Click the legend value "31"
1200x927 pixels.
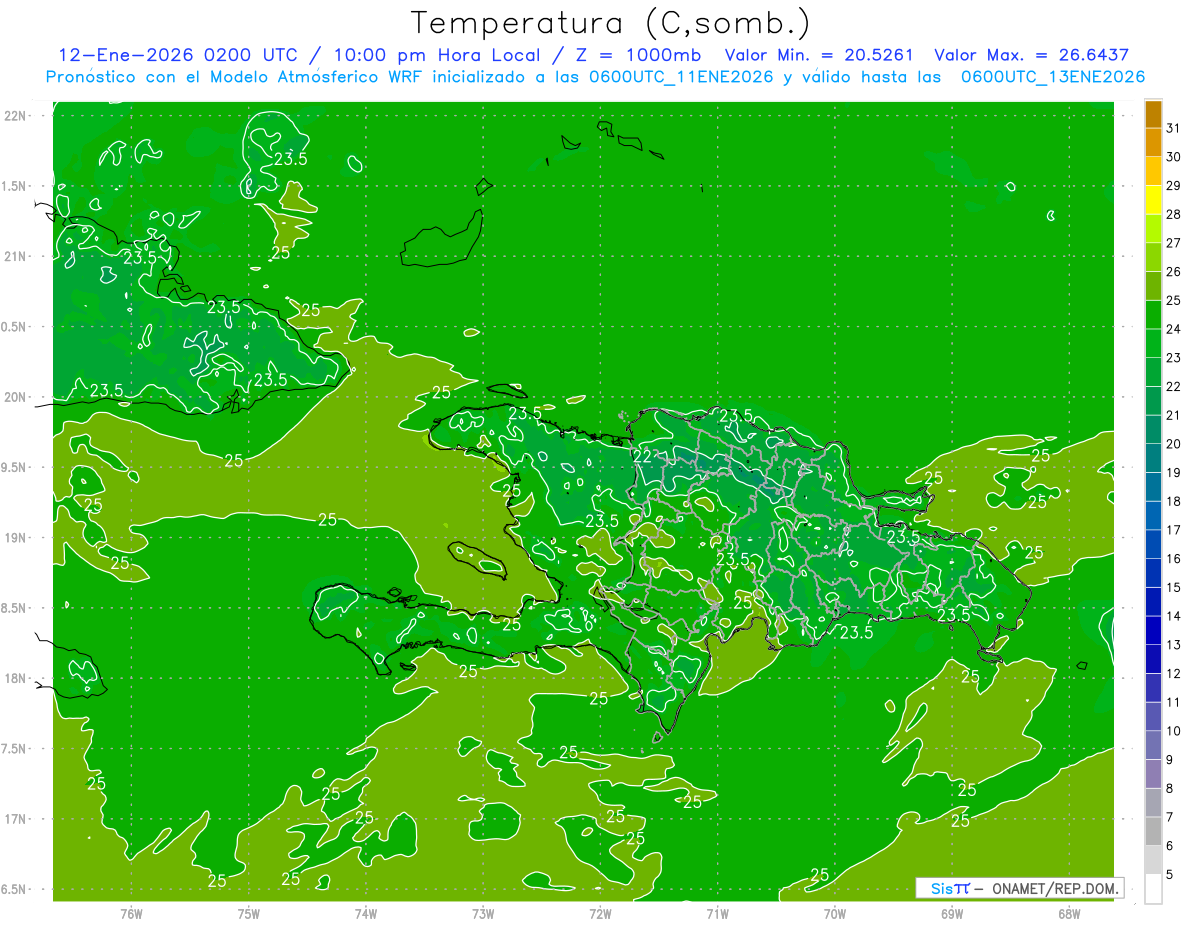[x=1174, y=127]
